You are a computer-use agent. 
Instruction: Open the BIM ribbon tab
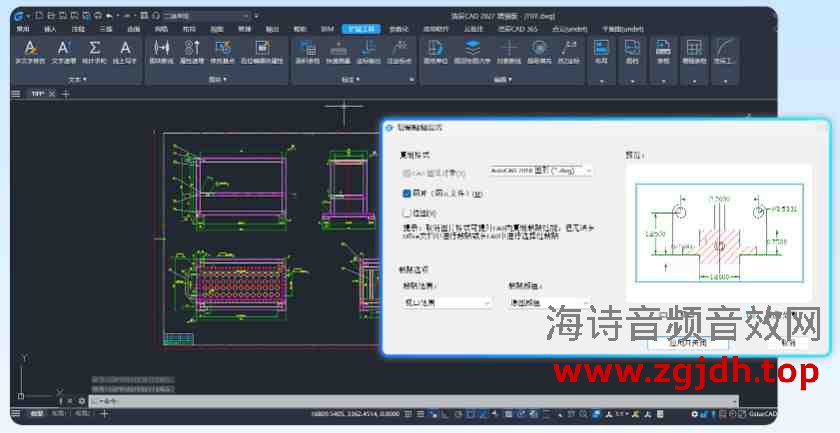[x=327, y=29]
